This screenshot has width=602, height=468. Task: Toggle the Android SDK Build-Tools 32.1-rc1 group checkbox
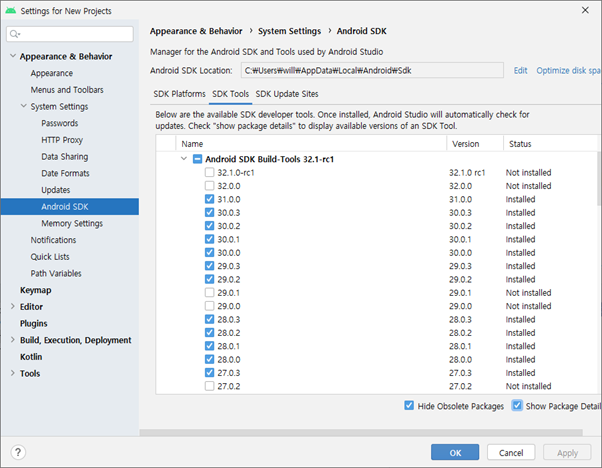tap(197, 159)
